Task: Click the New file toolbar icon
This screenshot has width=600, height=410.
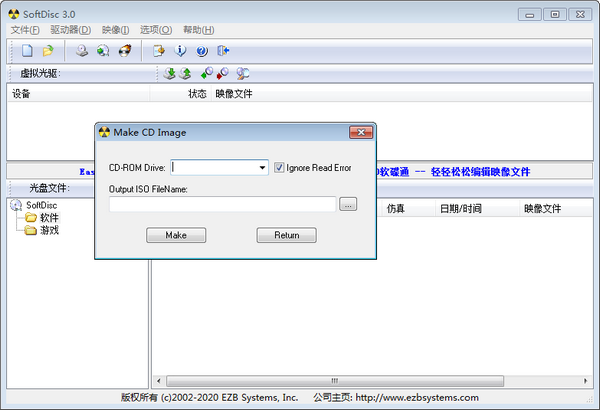Action: (27, 51)
